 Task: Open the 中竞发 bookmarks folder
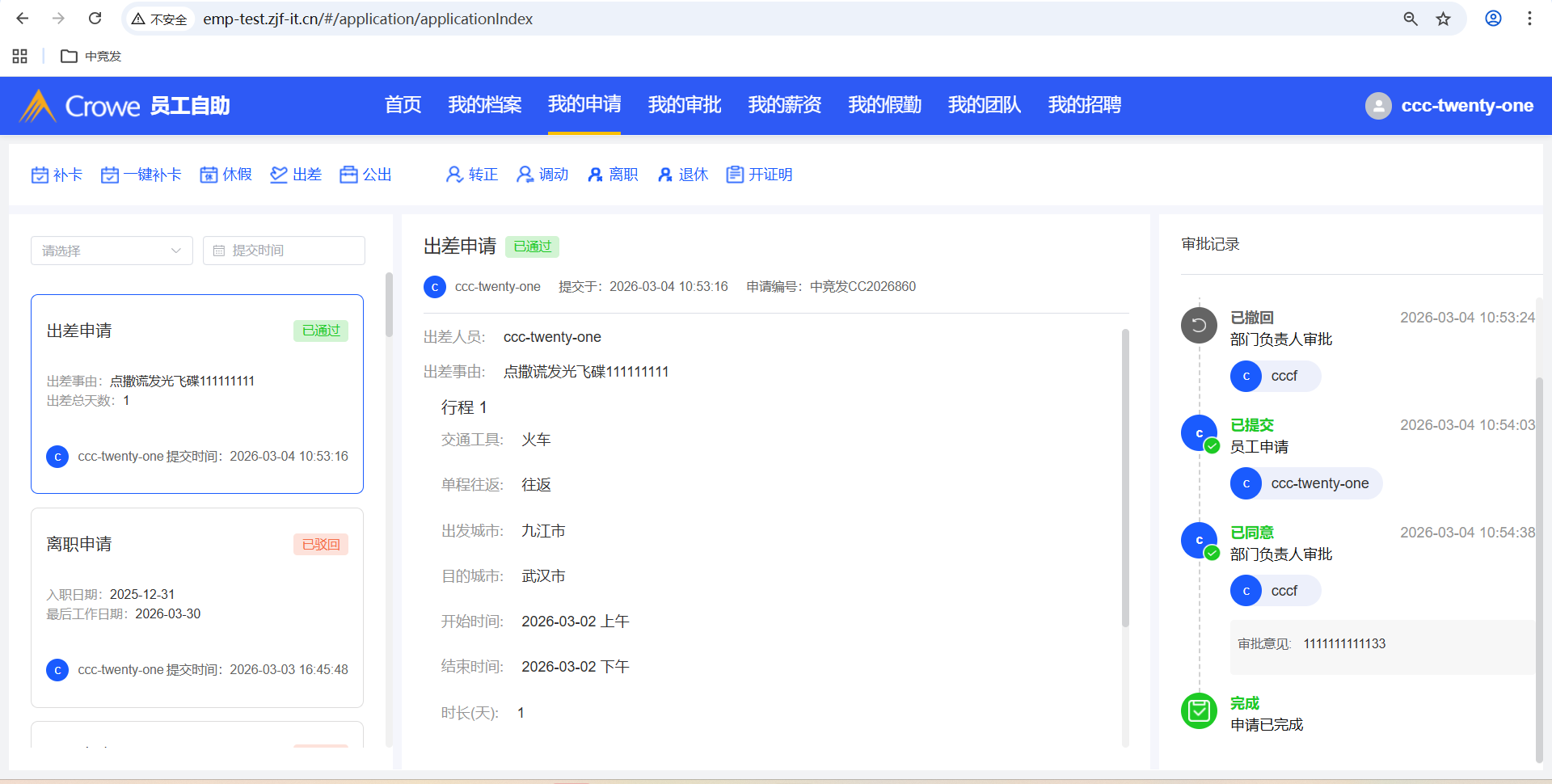pos(91,56)
